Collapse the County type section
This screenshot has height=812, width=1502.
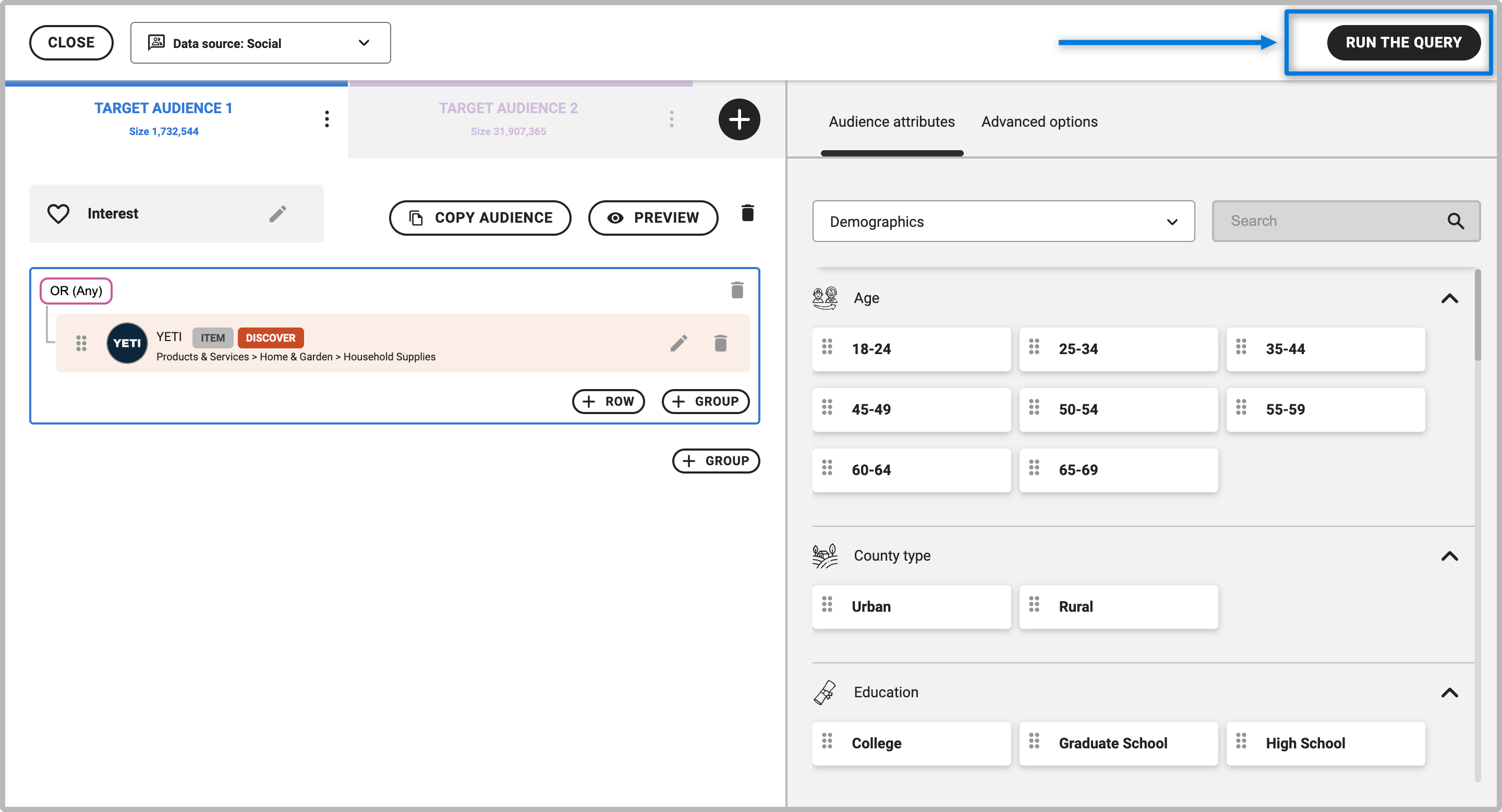pyautogui.click(x=1449, y=556)
